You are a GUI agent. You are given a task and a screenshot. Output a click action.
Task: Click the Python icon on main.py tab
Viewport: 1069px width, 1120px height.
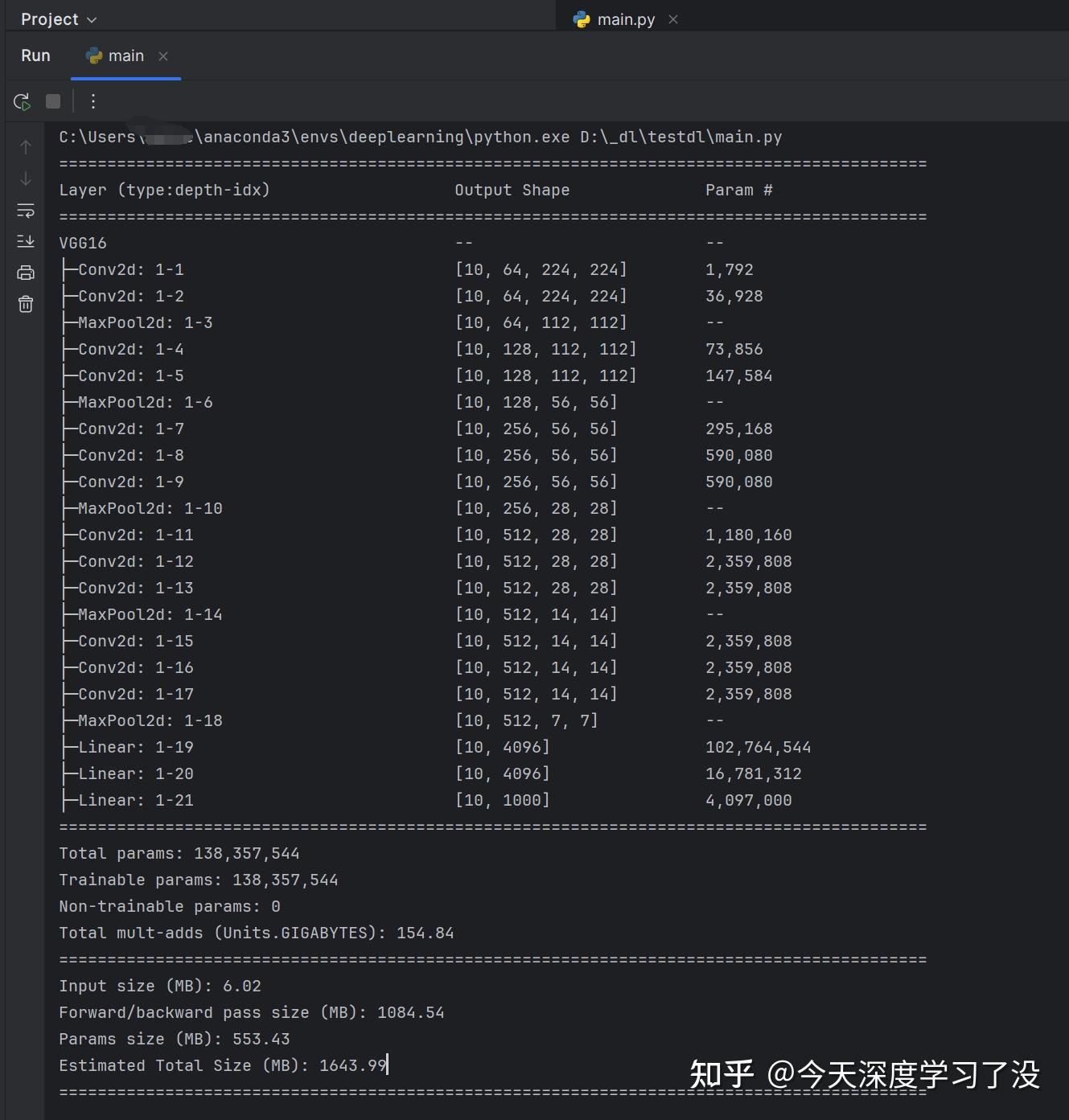[x=580, y=18]
